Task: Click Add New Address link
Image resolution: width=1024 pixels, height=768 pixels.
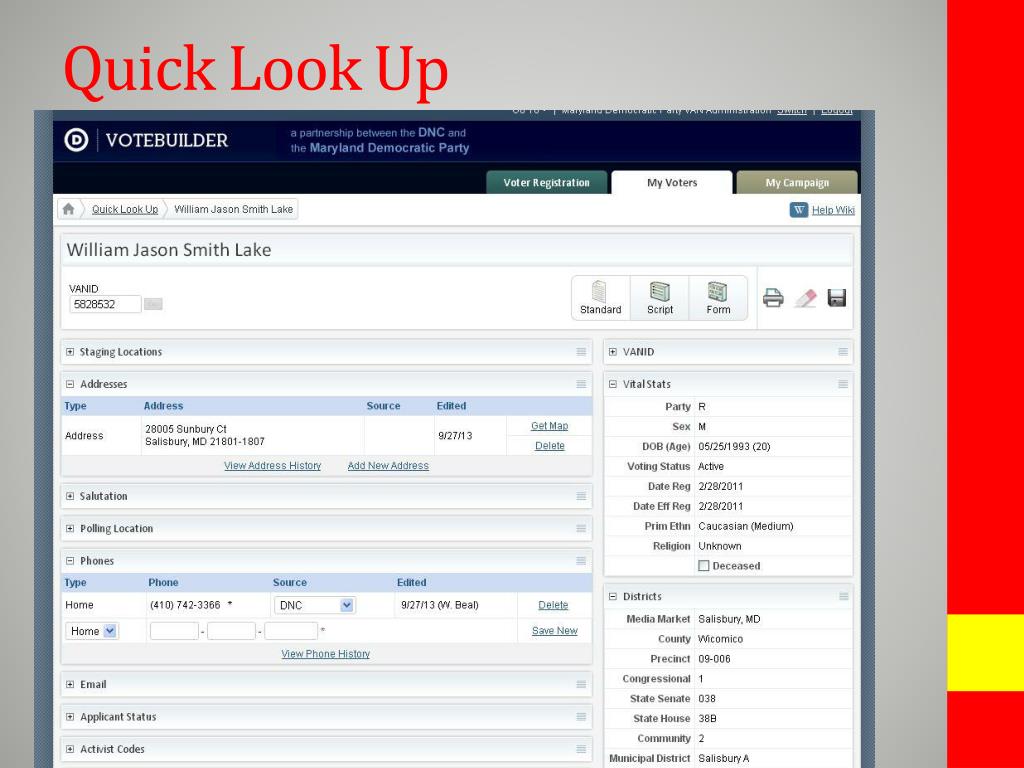Action: 388,466
